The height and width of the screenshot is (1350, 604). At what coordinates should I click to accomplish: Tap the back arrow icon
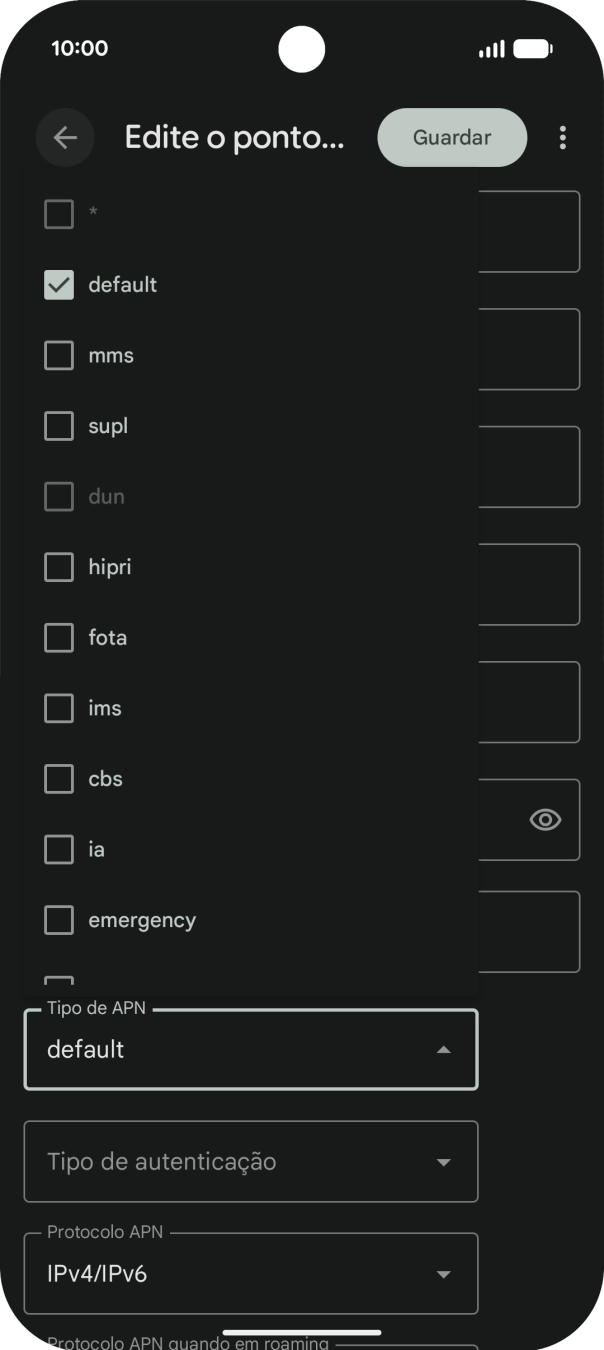coord(65,138)
